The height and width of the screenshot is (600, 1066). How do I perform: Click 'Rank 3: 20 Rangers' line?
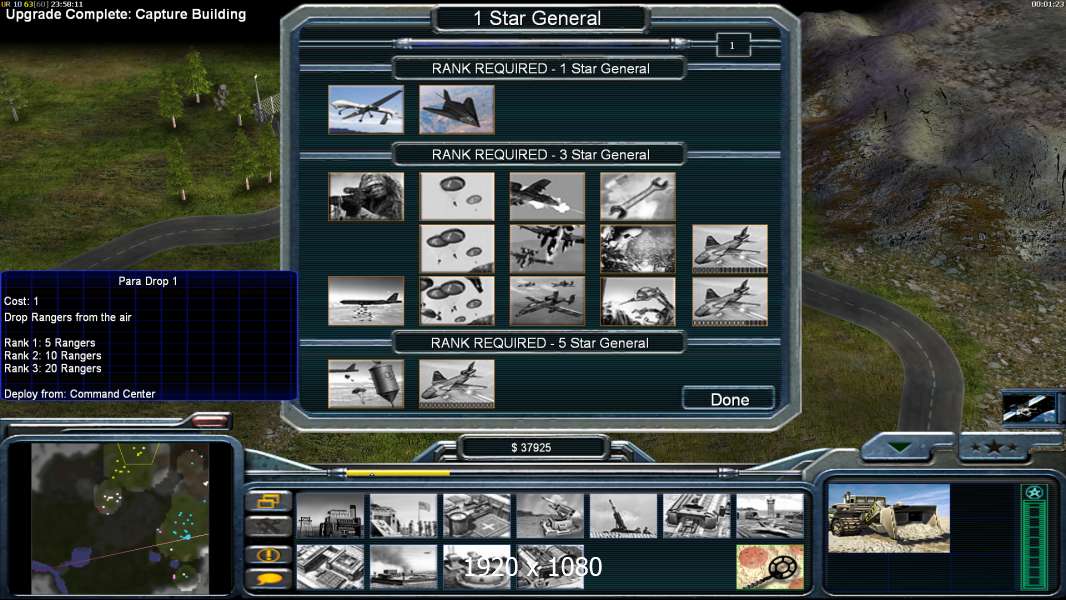(x=52, y=368)
